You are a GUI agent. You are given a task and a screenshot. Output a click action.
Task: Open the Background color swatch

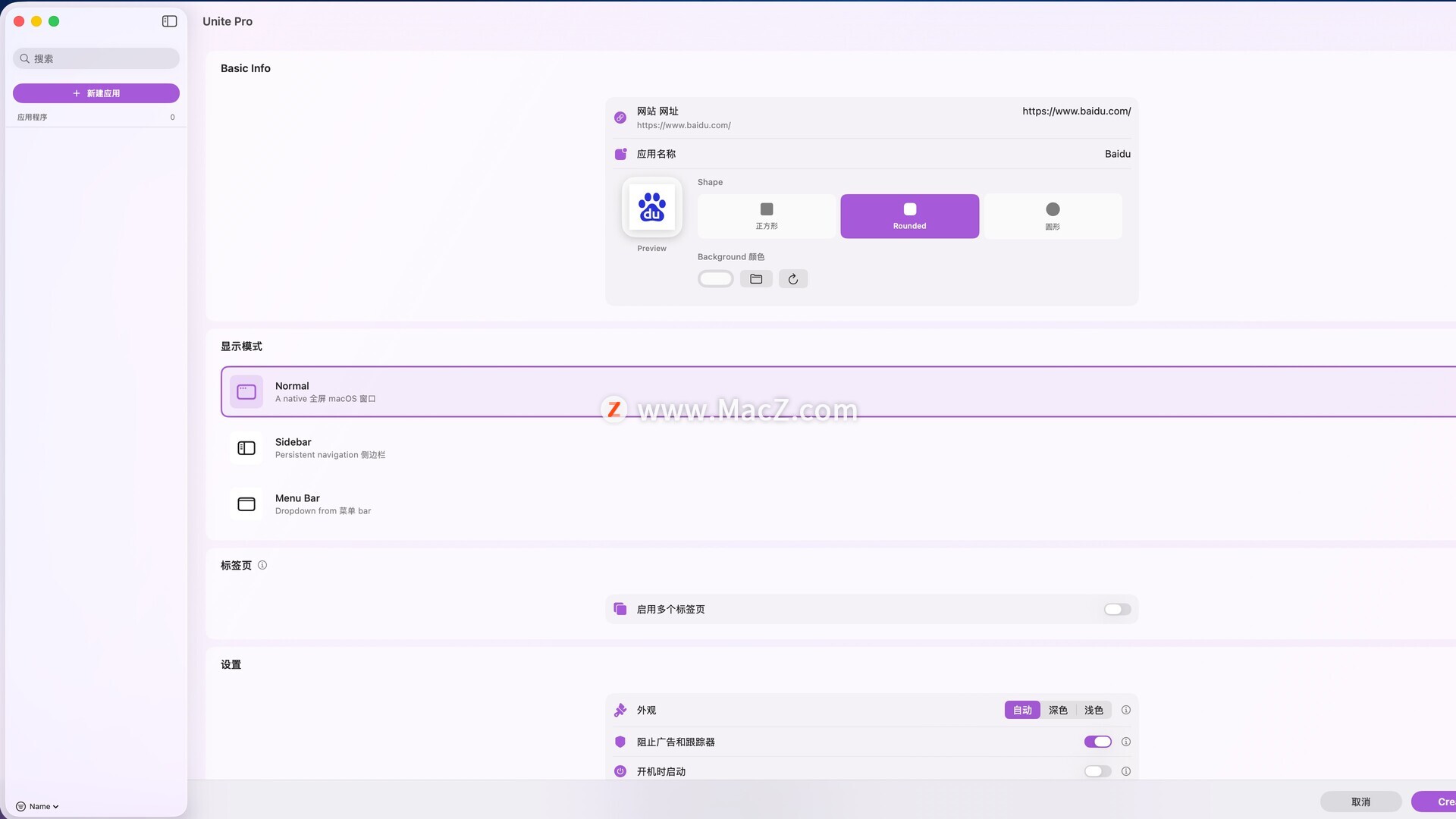coord(715,279)
